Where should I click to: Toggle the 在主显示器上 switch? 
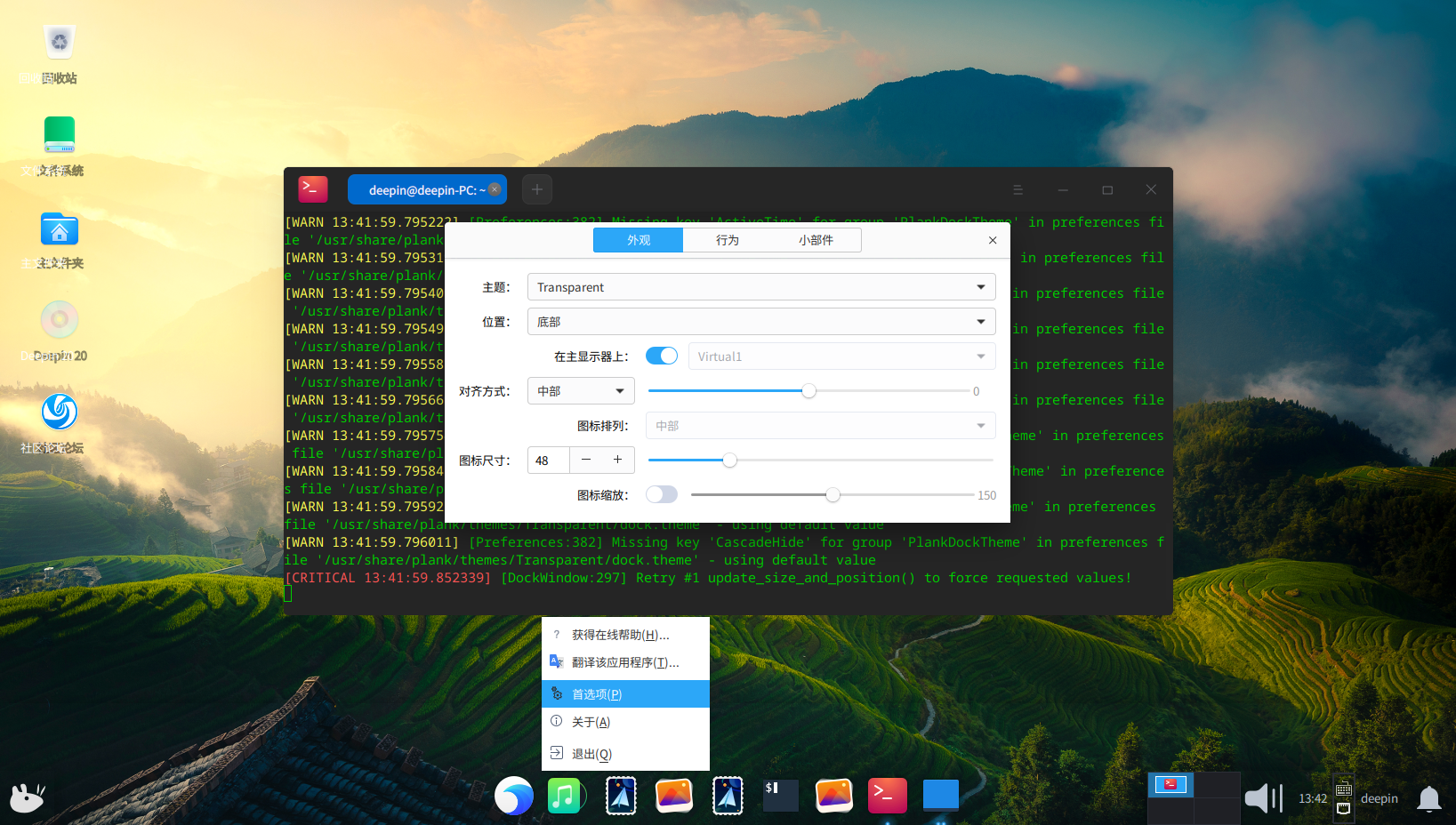(662, 356)
